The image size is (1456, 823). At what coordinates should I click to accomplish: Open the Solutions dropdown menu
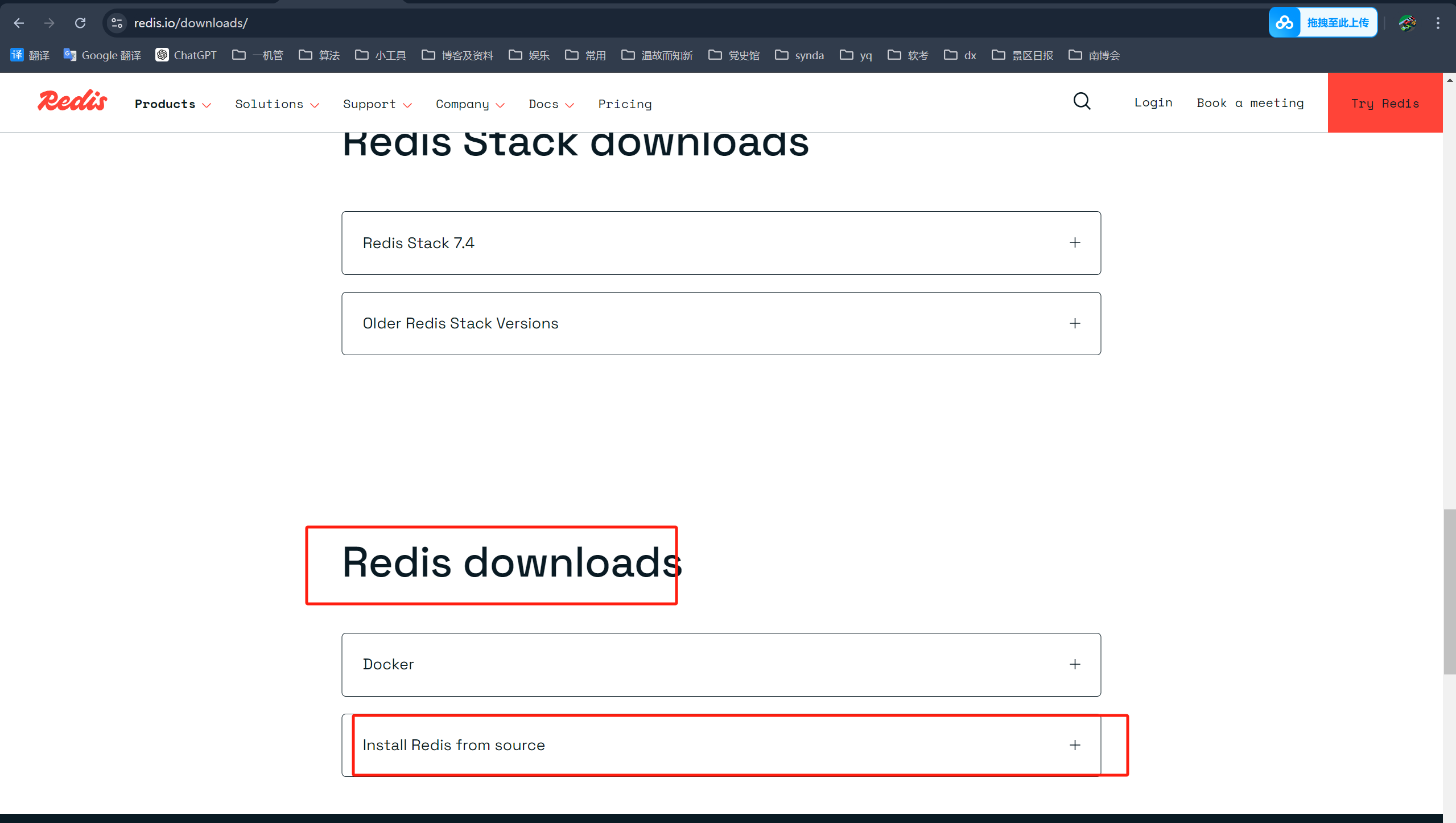(x=277, y=104)
